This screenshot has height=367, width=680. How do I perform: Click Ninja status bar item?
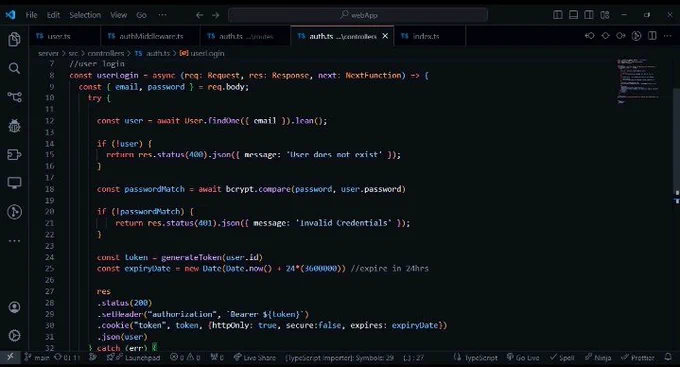point(598,357)
